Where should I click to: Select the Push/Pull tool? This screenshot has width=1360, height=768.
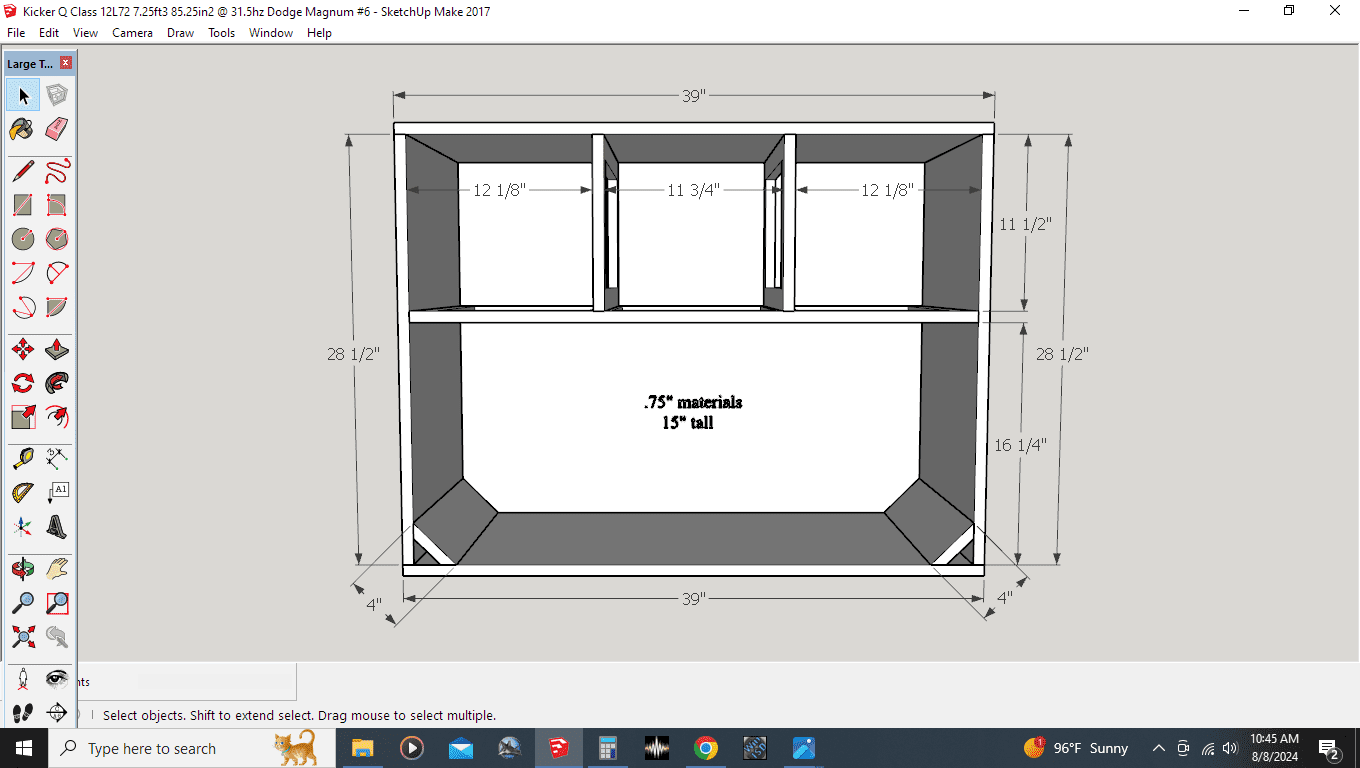tap(57, 349)
